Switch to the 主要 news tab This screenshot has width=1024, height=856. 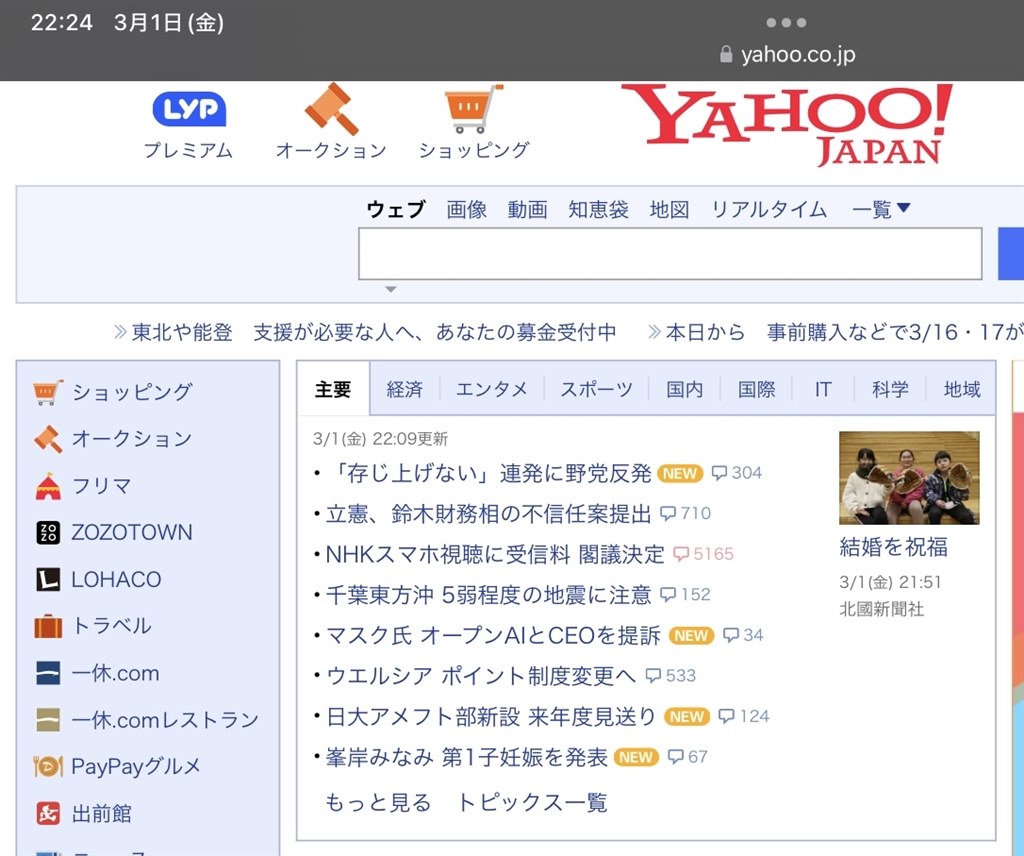(333, 389)
